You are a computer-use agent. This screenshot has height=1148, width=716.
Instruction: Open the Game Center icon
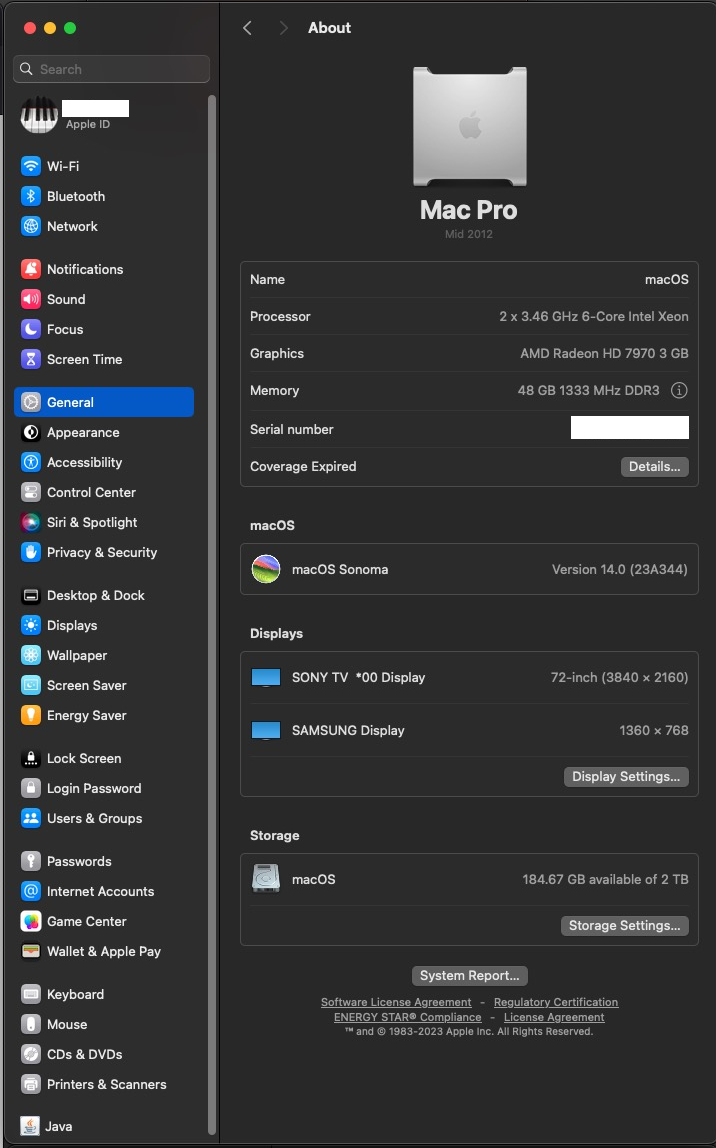pyautogui.click(x=31, y=921)
